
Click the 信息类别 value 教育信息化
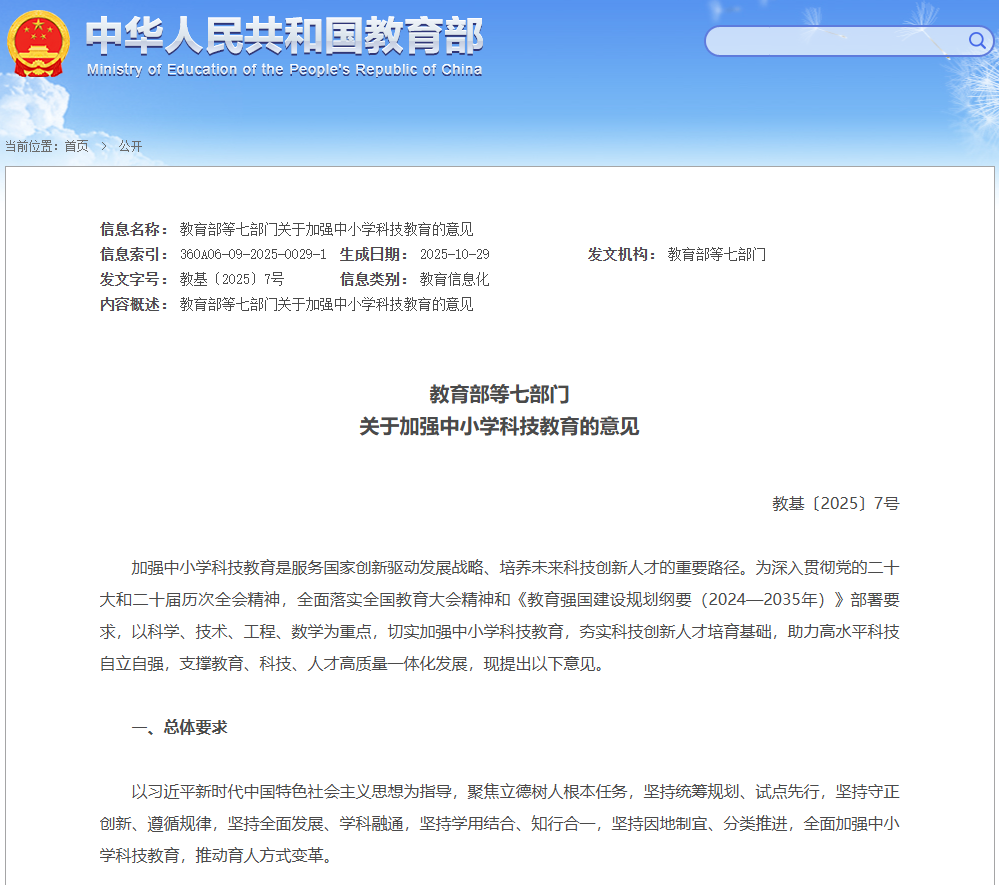454,279
